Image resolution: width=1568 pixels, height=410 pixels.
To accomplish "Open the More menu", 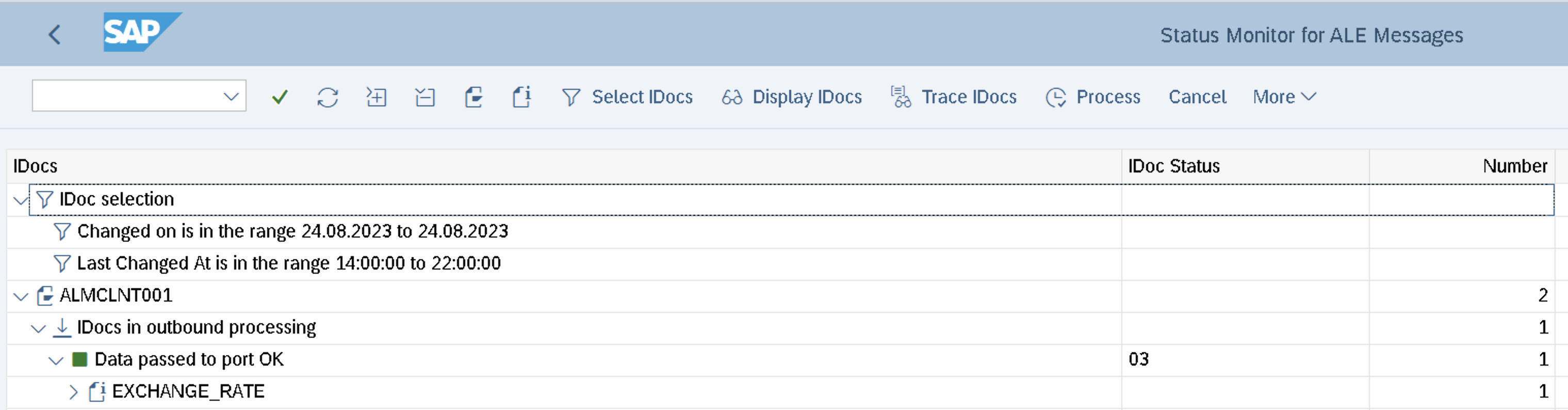I will 1284,97.
